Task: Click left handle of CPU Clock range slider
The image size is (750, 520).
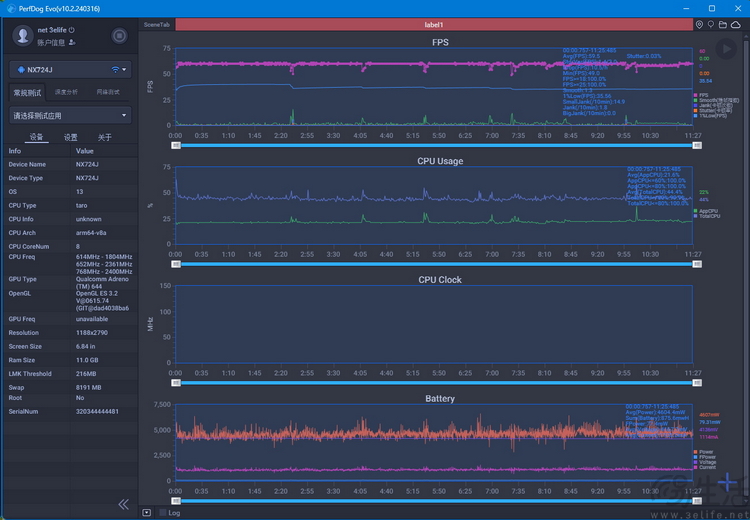Action: point(176,383)
